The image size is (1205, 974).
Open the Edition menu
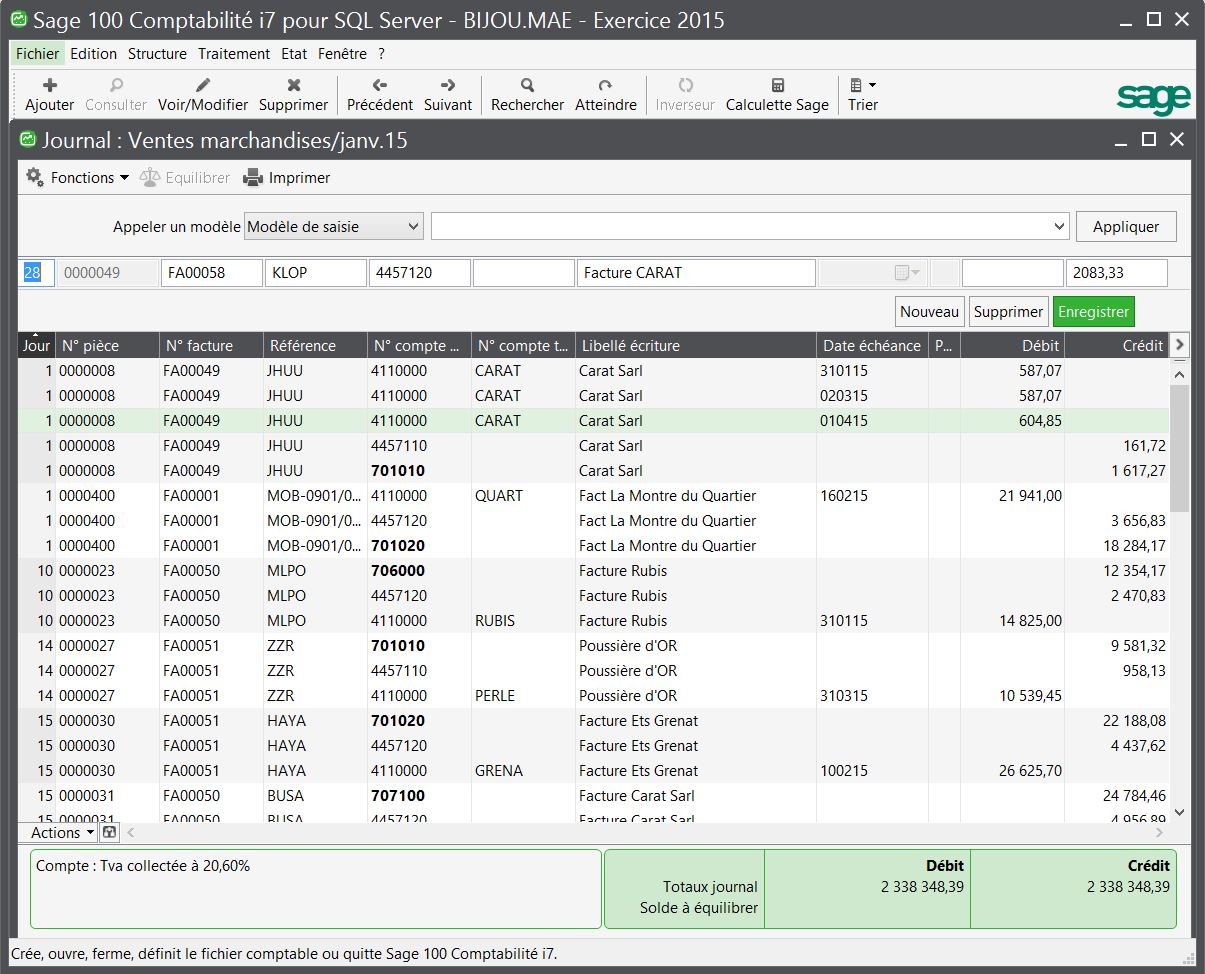click(x=94, y=54)
